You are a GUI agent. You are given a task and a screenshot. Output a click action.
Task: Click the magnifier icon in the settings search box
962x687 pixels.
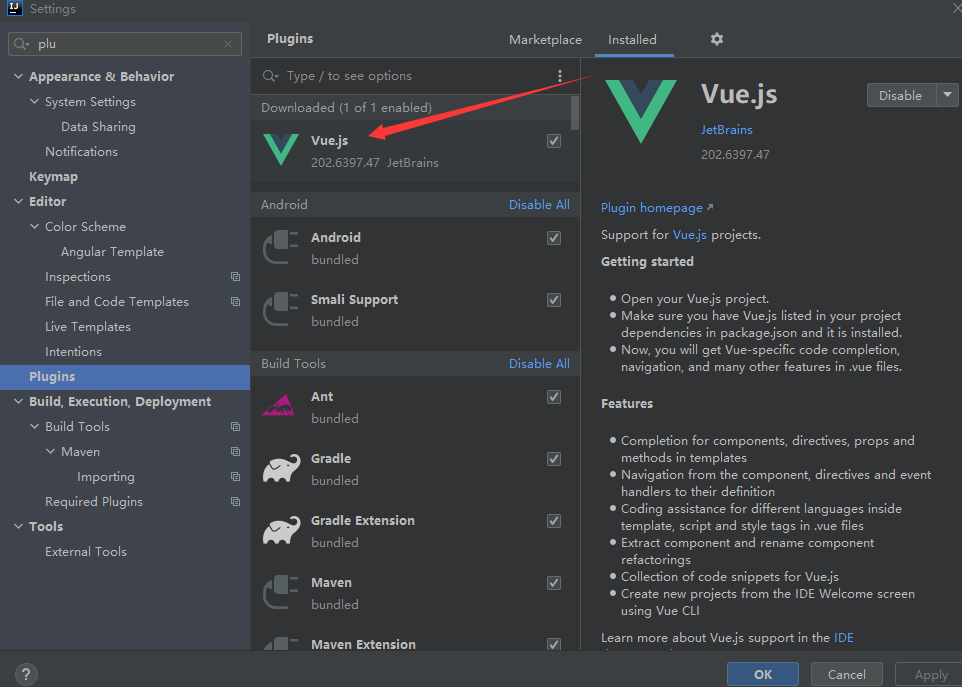tap(21, 44)
